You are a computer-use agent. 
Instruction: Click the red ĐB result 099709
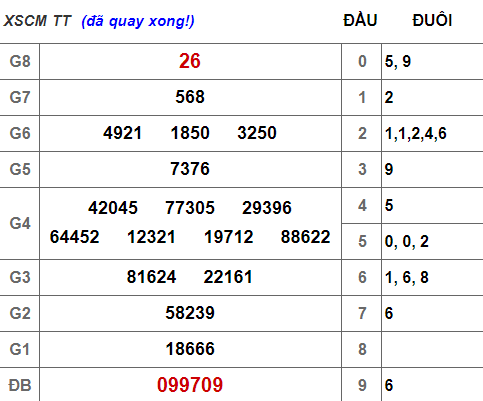(190, 385)
